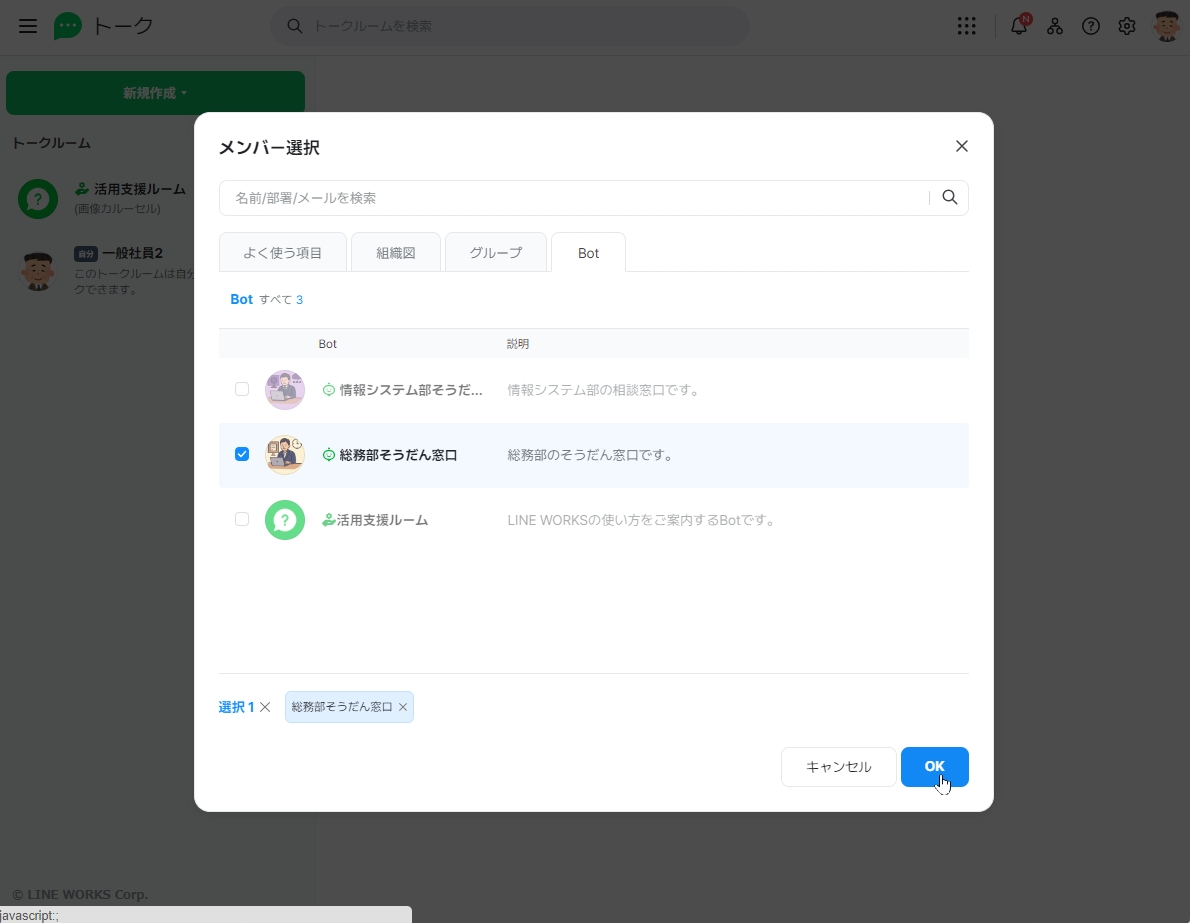
Task: Click the search magnifier icon in dialog
Action: pyautogui.click(x=949, y=198)
